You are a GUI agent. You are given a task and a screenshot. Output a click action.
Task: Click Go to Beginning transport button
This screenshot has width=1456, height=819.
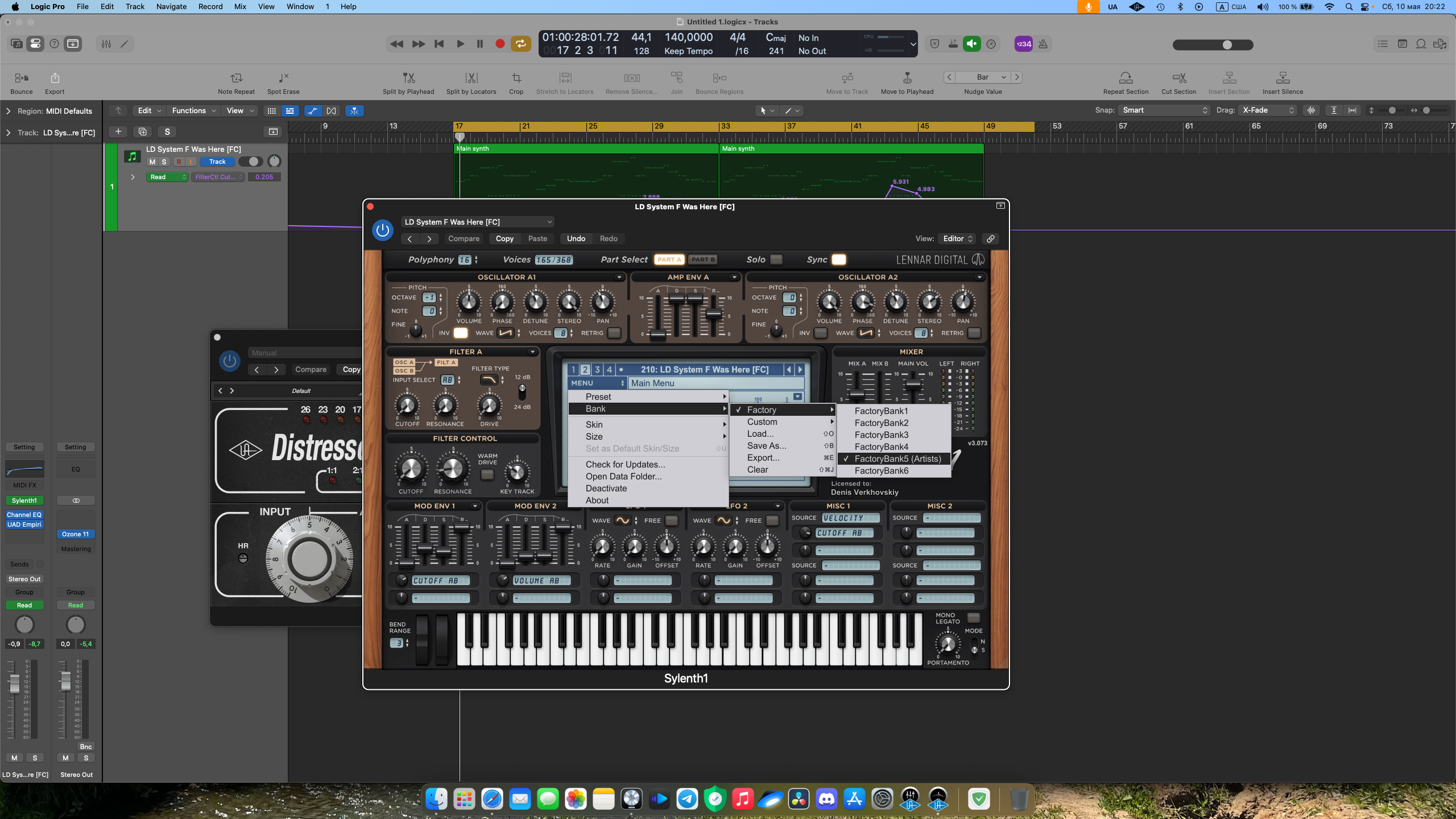(439, 44)
